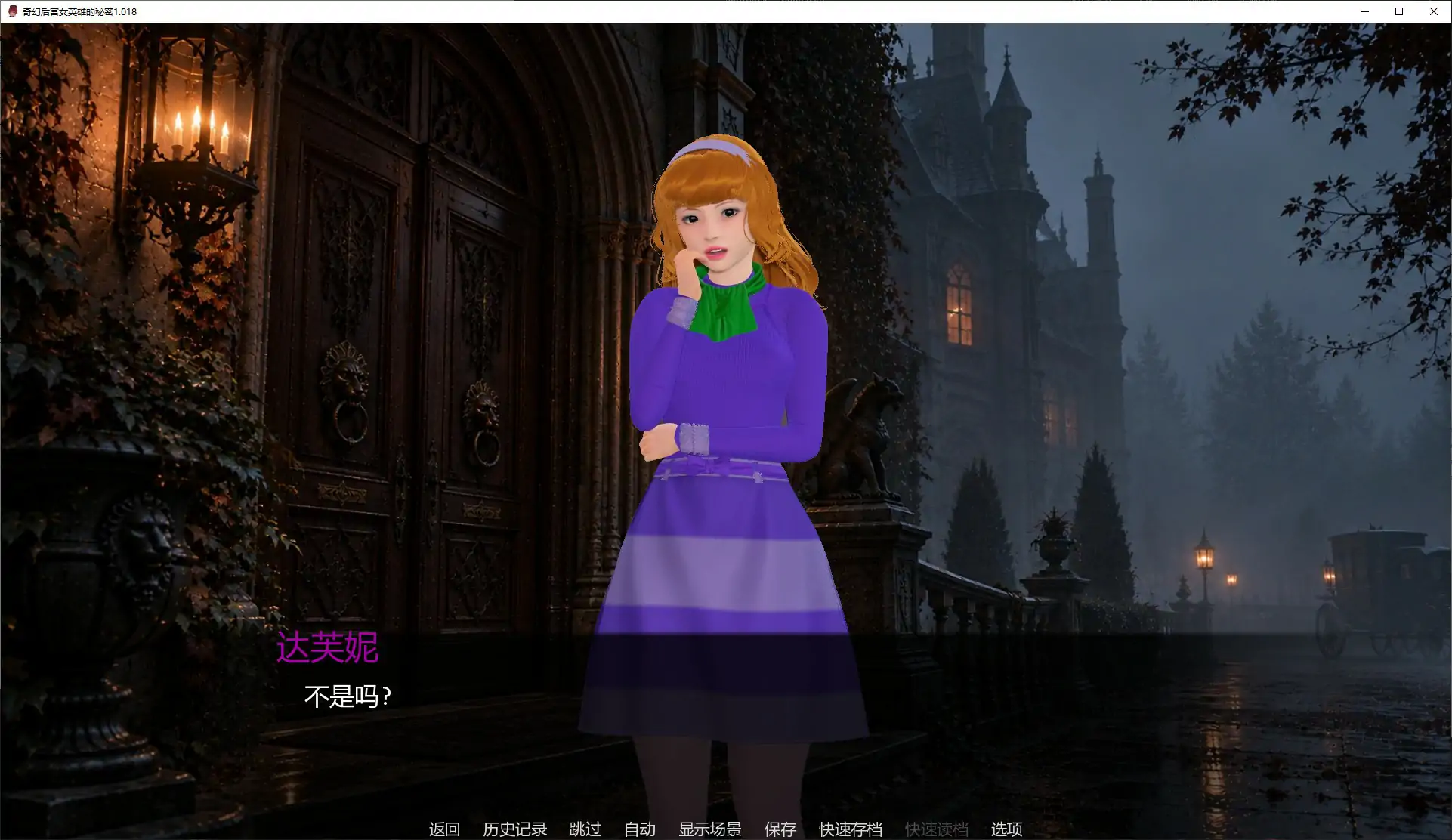Minimize the game window
The width and height of the screenshot is (1452, 840).
click(1365, 11)
